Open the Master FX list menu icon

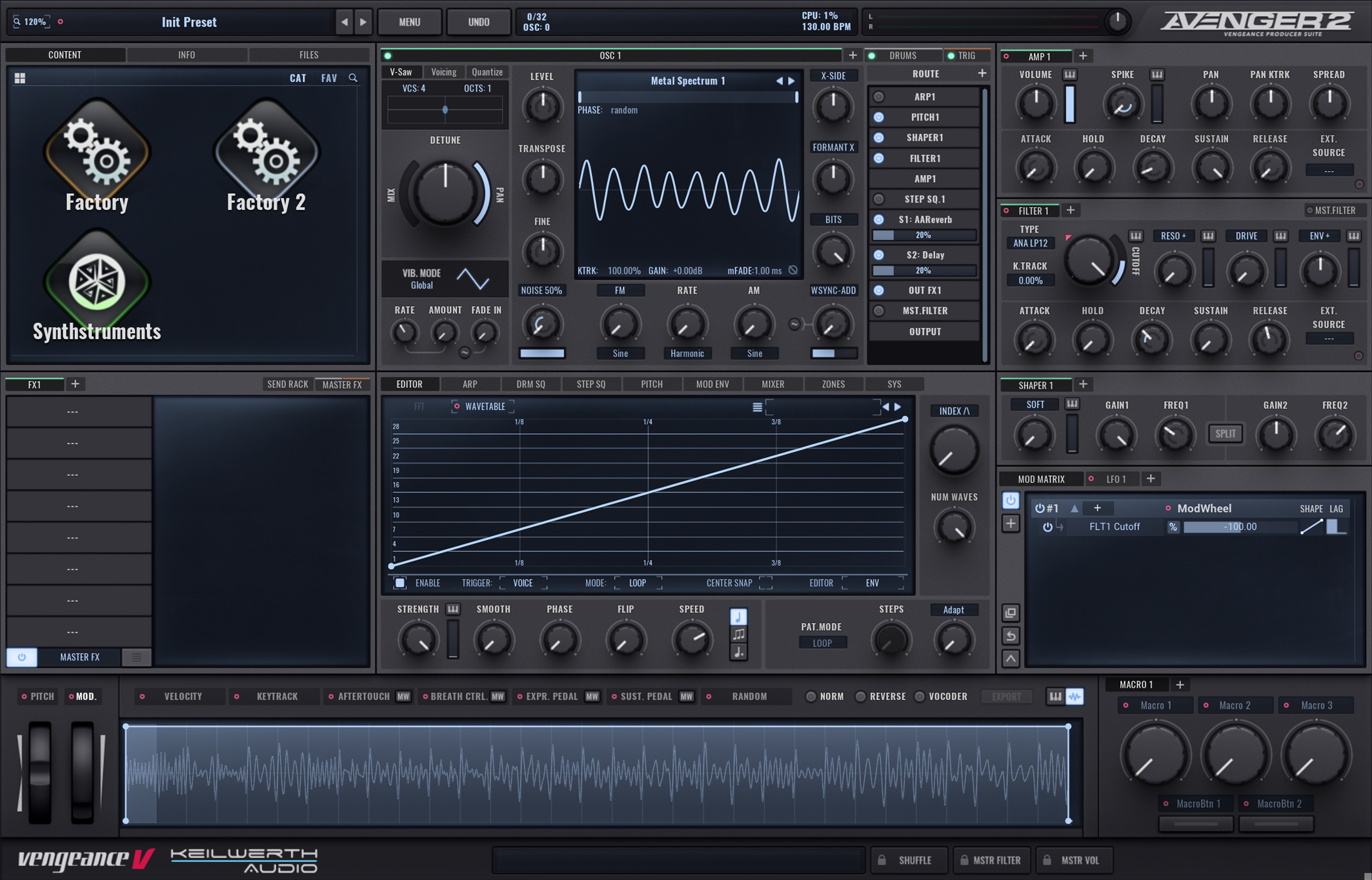coord(136,657)
